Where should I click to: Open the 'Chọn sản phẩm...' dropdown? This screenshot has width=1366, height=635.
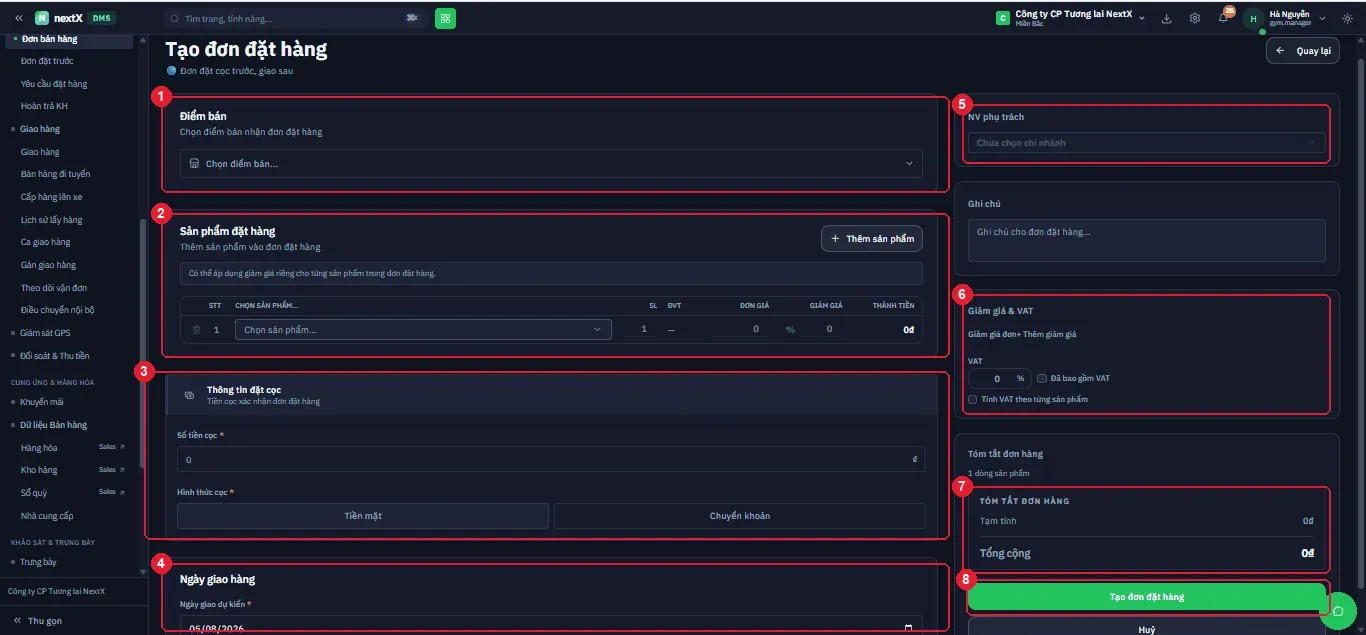tap(423, 329)
